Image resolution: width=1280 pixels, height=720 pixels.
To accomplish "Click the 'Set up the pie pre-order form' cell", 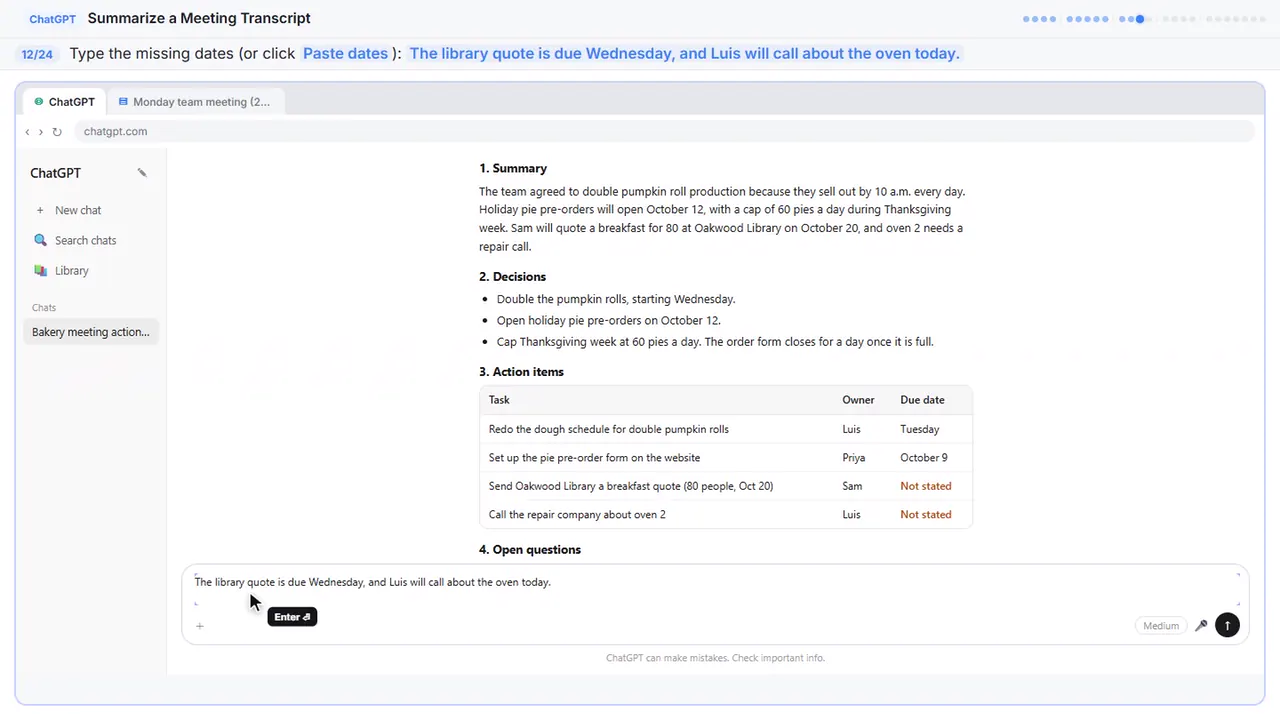I will 594,458.
